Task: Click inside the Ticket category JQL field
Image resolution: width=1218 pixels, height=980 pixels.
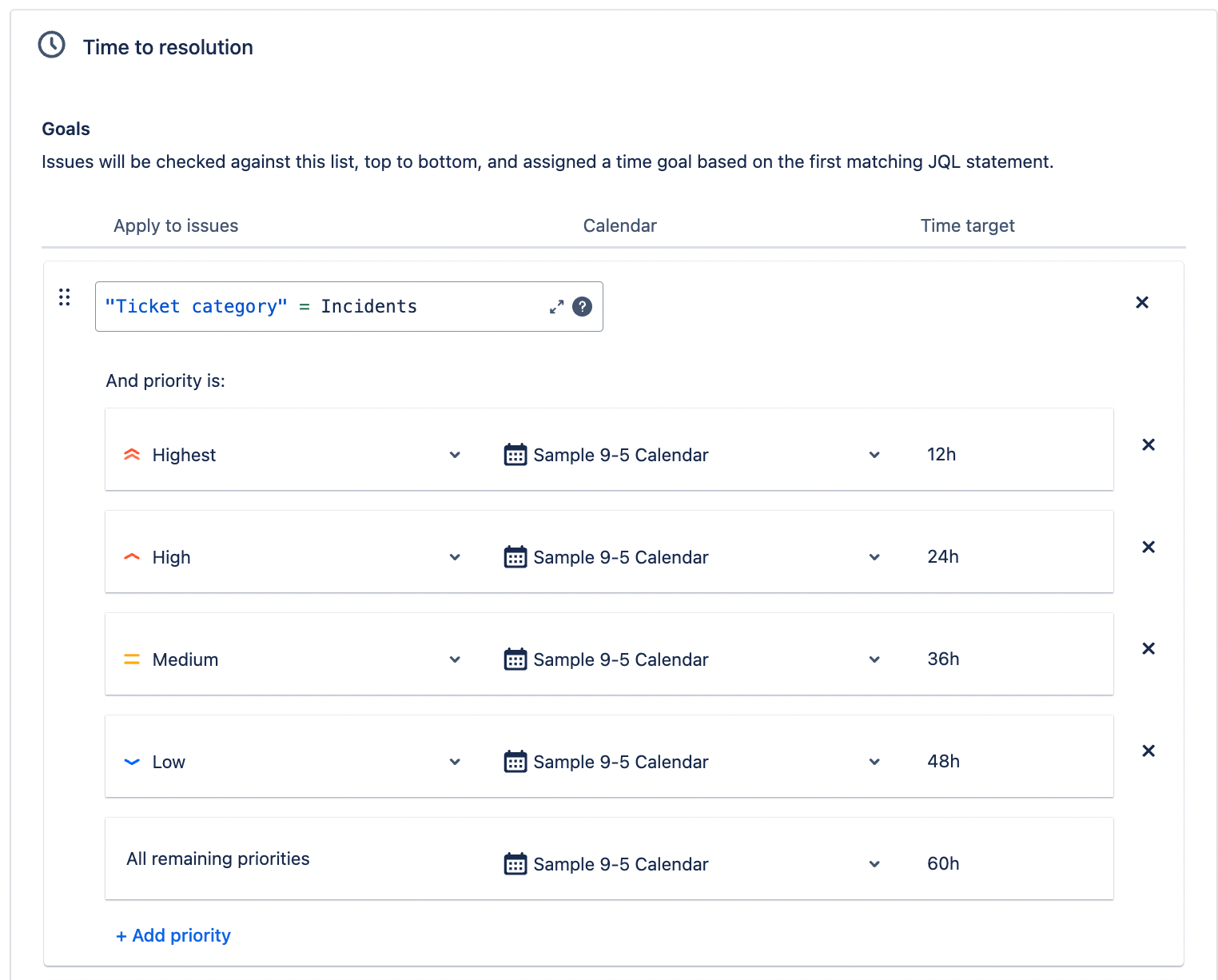Action: 320,306
